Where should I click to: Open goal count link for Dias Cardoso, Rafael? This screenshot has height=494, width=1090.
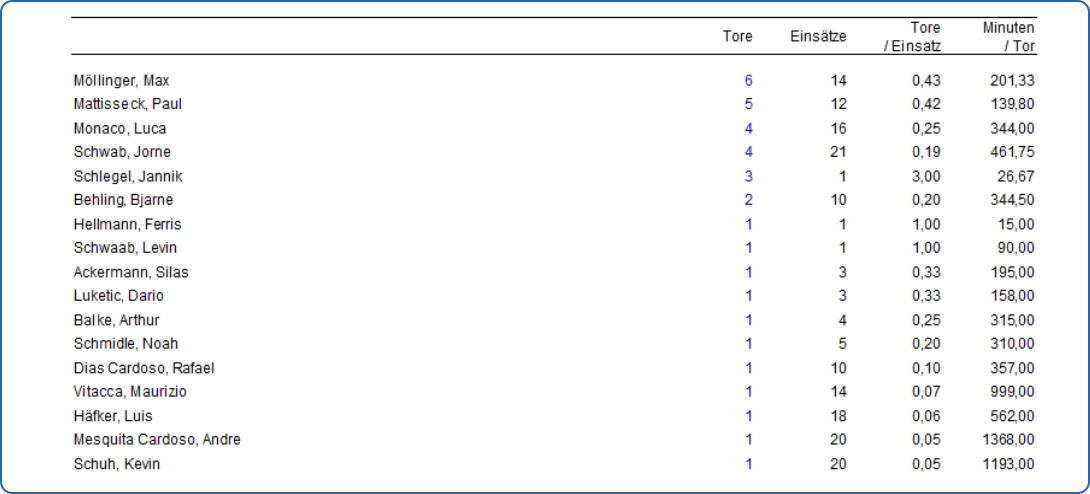pyautogui.click(x=749, y=368)
